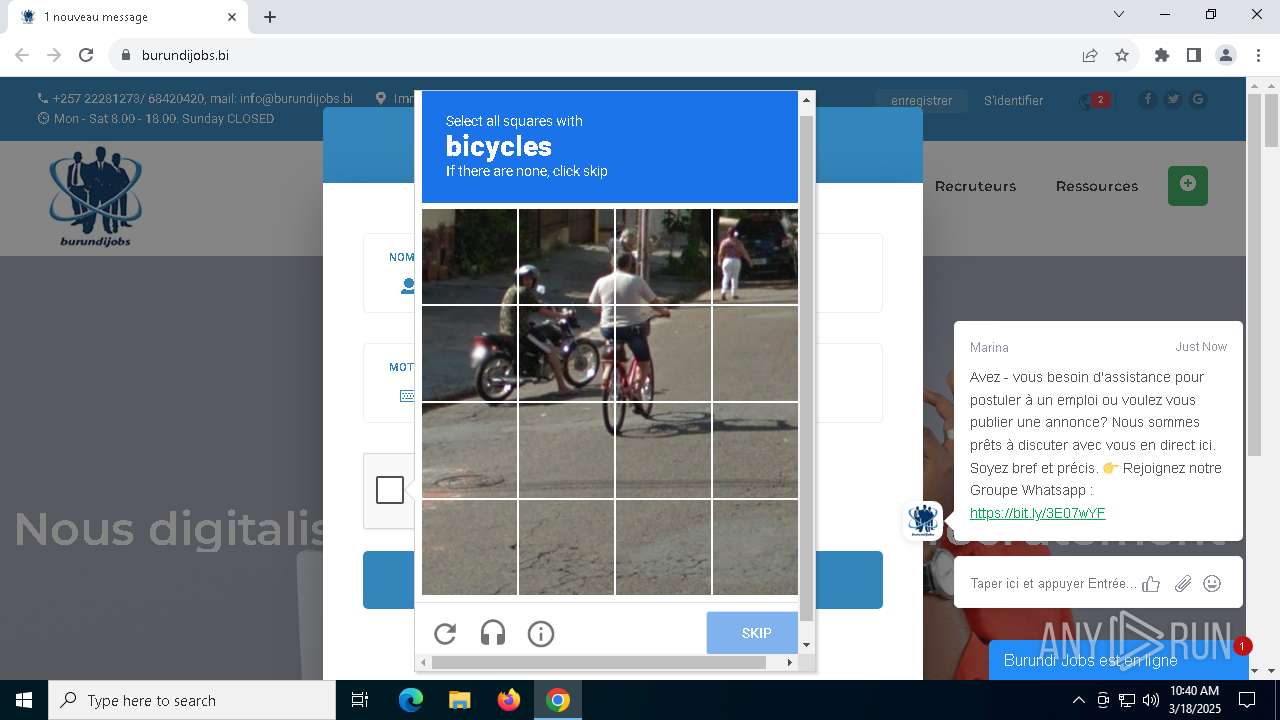Click the 'enregistrer' button
Viewport: 1280px width, 720px height.
click(921, 100)
